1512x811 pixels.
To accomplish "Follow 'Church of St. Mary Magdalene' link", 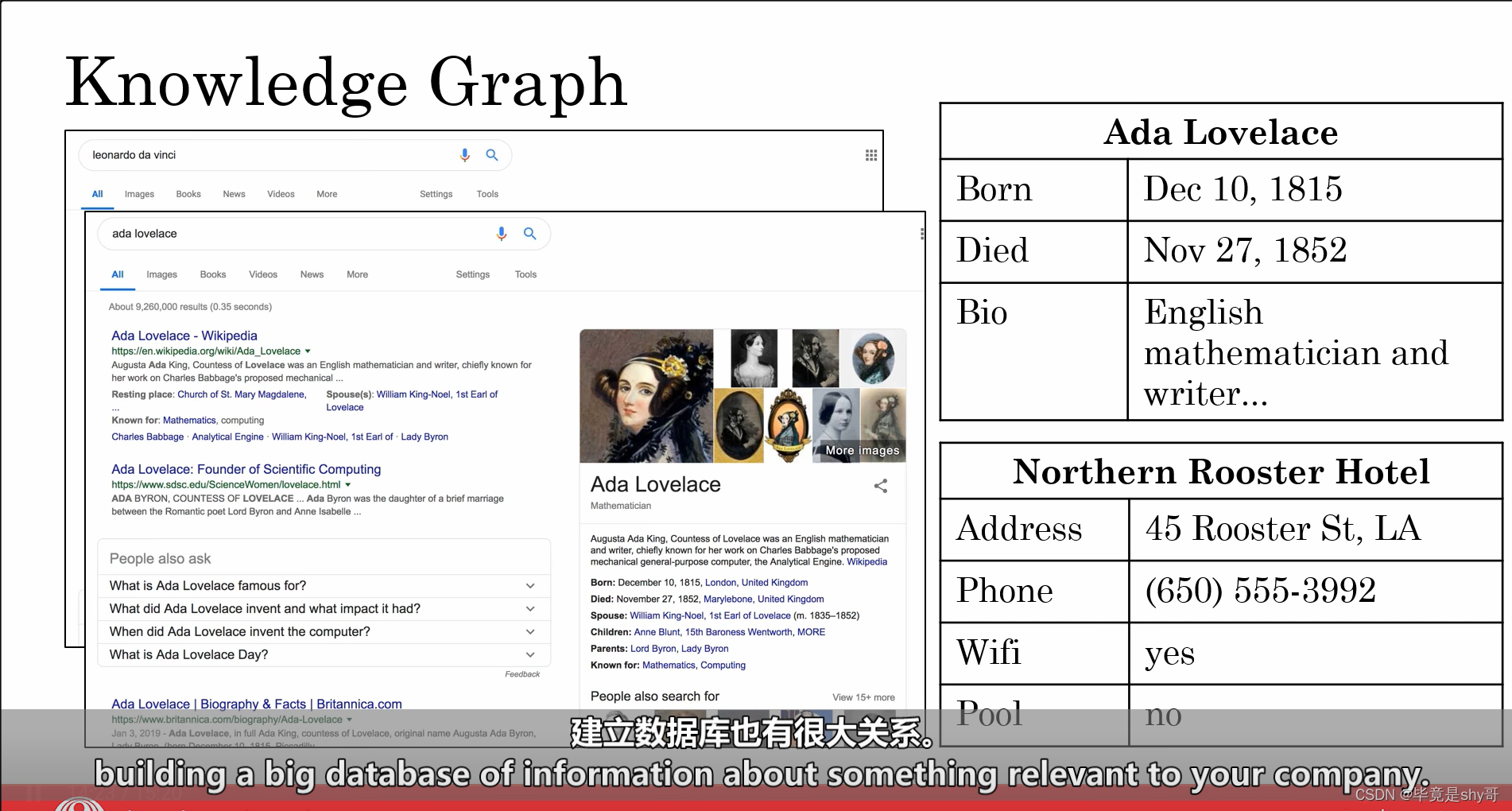I will (x=241, y=394).
